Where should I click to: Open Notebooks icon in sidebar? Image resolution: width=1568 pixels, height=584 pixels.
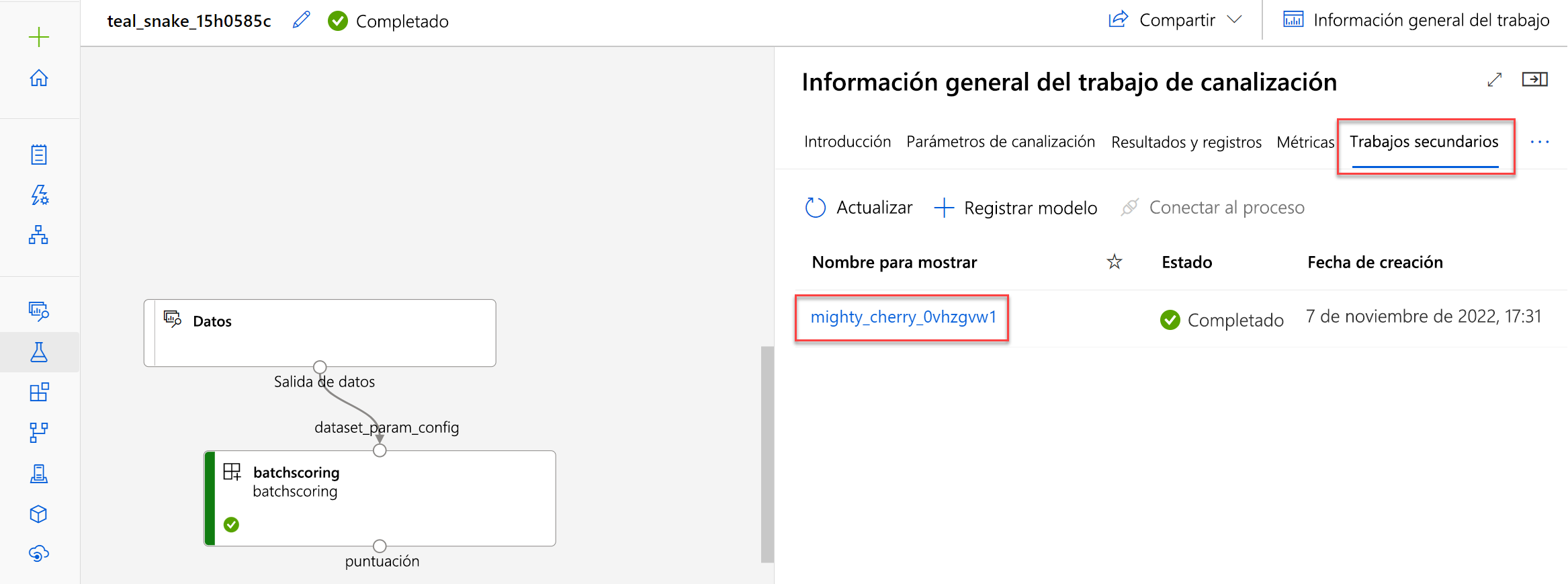click(x=39, y=155)
